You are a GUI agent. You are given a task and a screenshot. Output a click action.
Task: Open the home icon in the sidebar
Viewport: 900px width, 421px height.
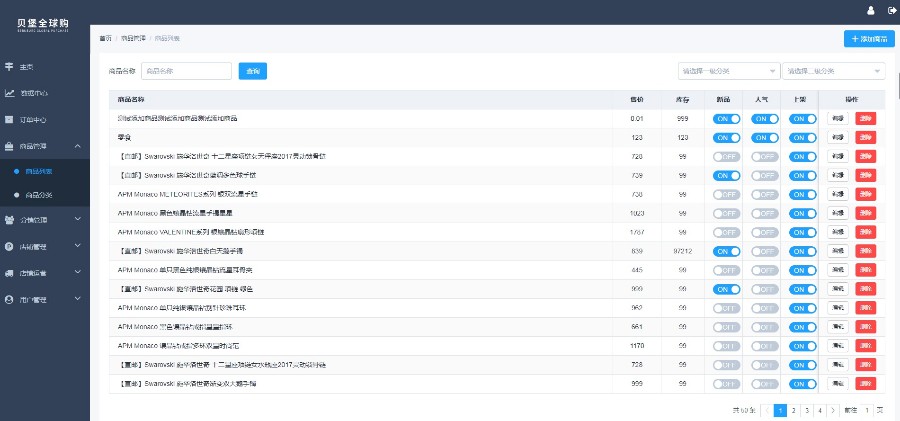point(9,67)
